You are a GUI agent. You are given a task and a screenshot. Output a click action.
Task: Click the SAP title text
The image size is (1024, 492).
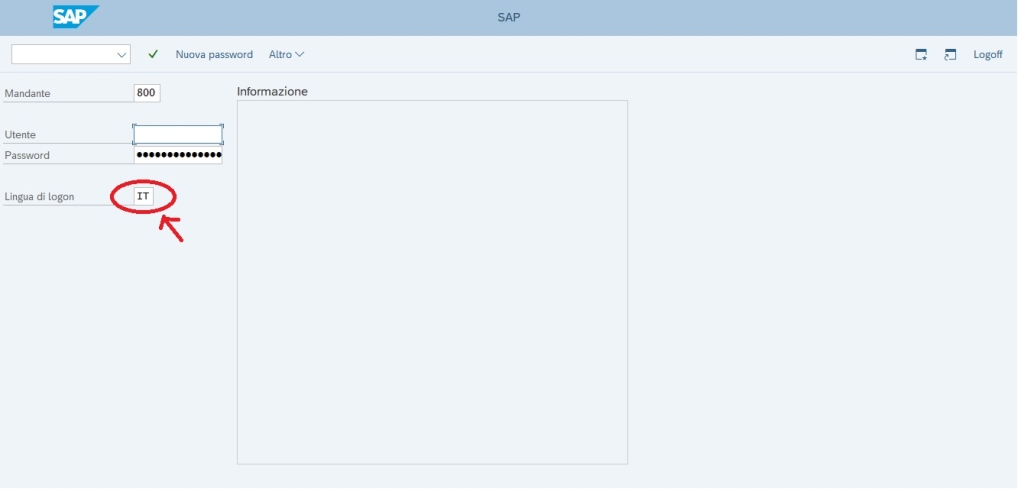pyautogui.click(x=509, y=17)
